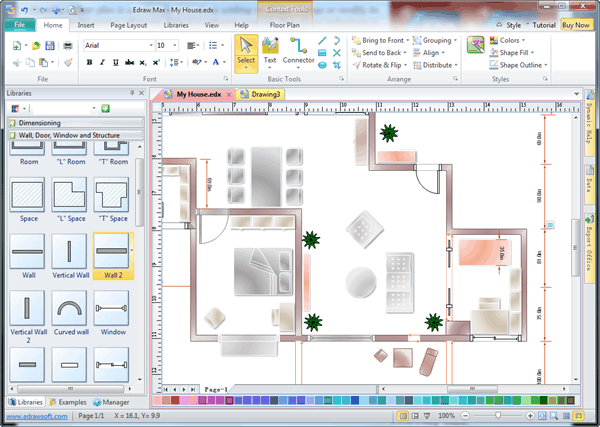Toggle Bold text formatting
600x427 pixels.
point(89,62)
